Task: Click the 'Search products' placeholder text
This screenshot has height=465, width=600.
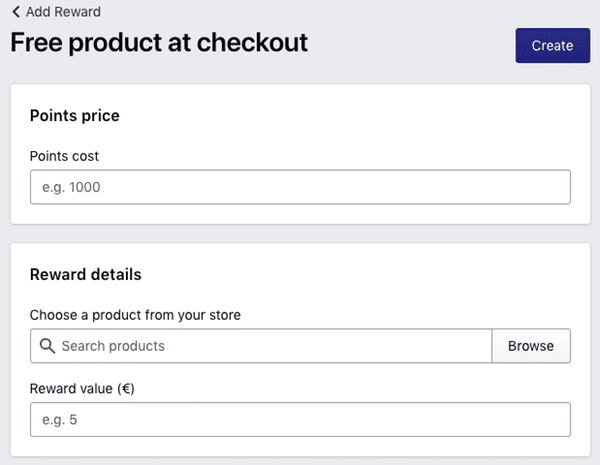Action: point(113,346)
